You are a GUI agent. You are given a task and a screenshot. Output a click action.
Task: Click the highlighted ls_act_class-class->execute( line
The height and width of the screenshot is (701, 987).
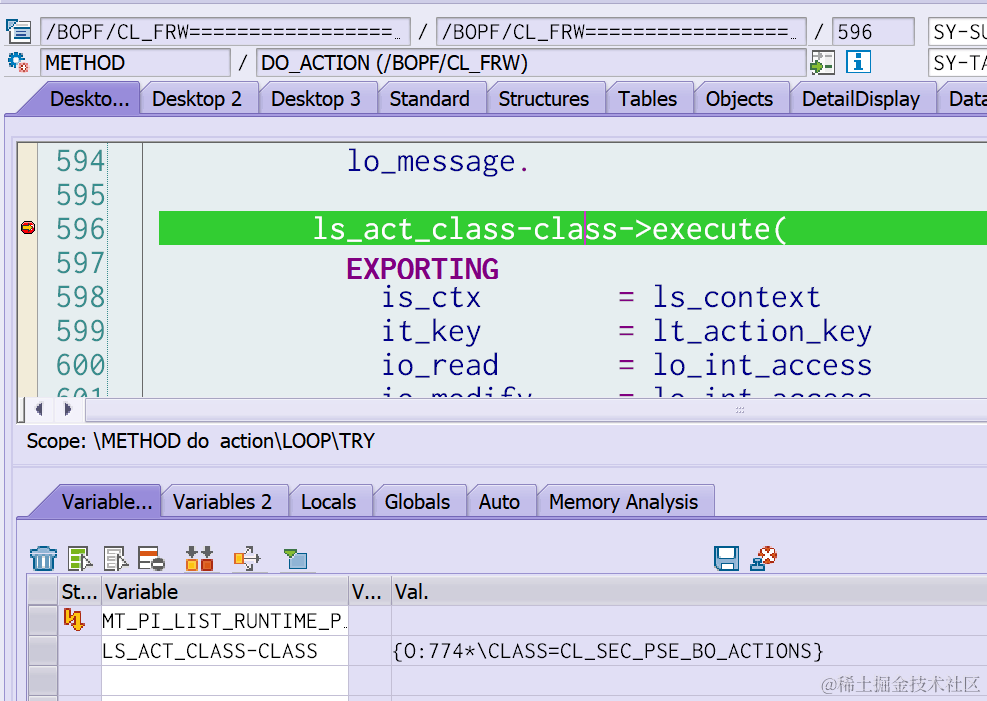tap(572, 228)
